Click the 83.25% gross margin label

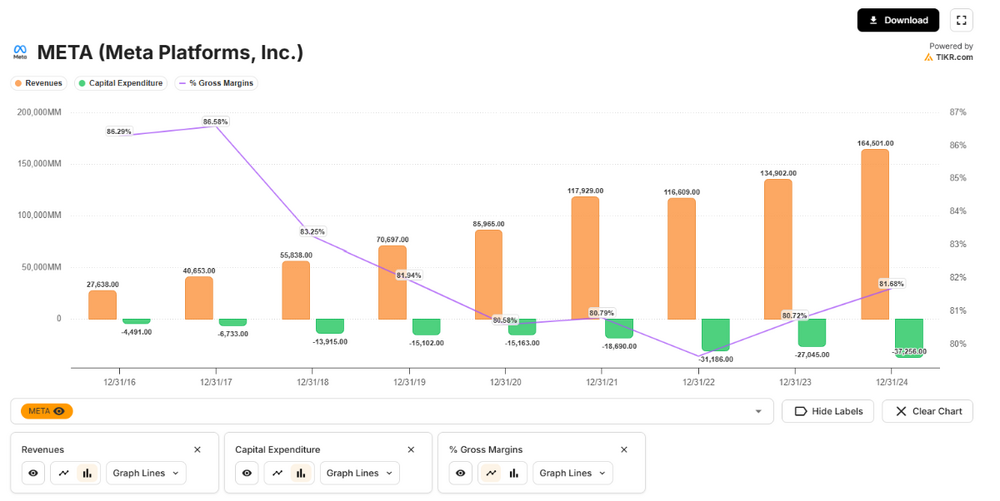(312, 231)
